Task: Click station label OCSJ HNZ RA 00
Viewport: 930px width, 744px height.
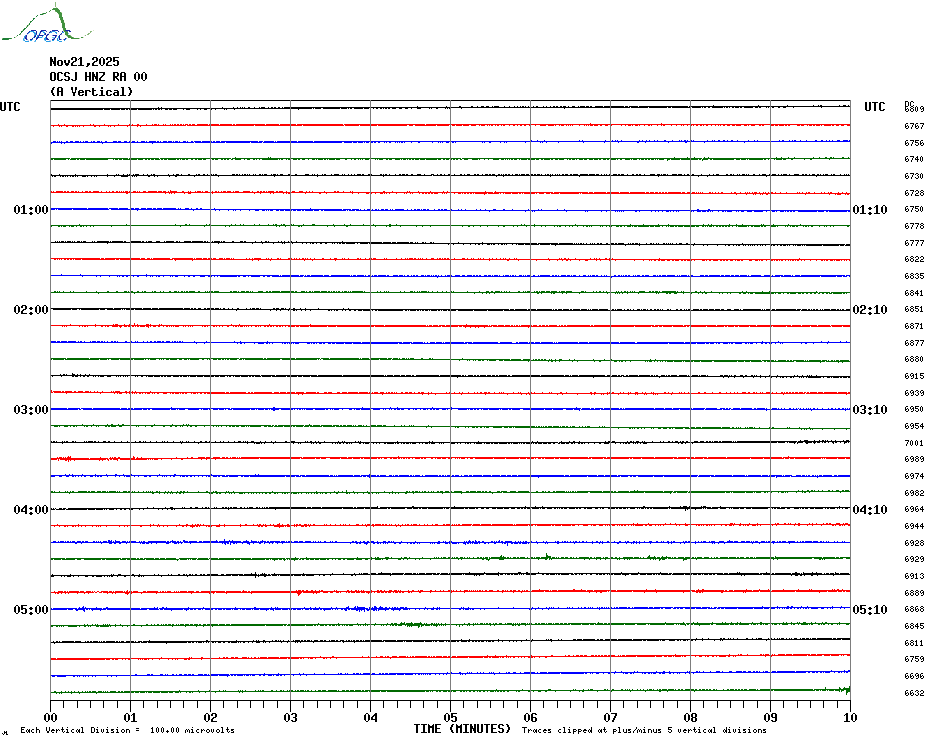Action: pyautogui.click(x=98, y=77)
